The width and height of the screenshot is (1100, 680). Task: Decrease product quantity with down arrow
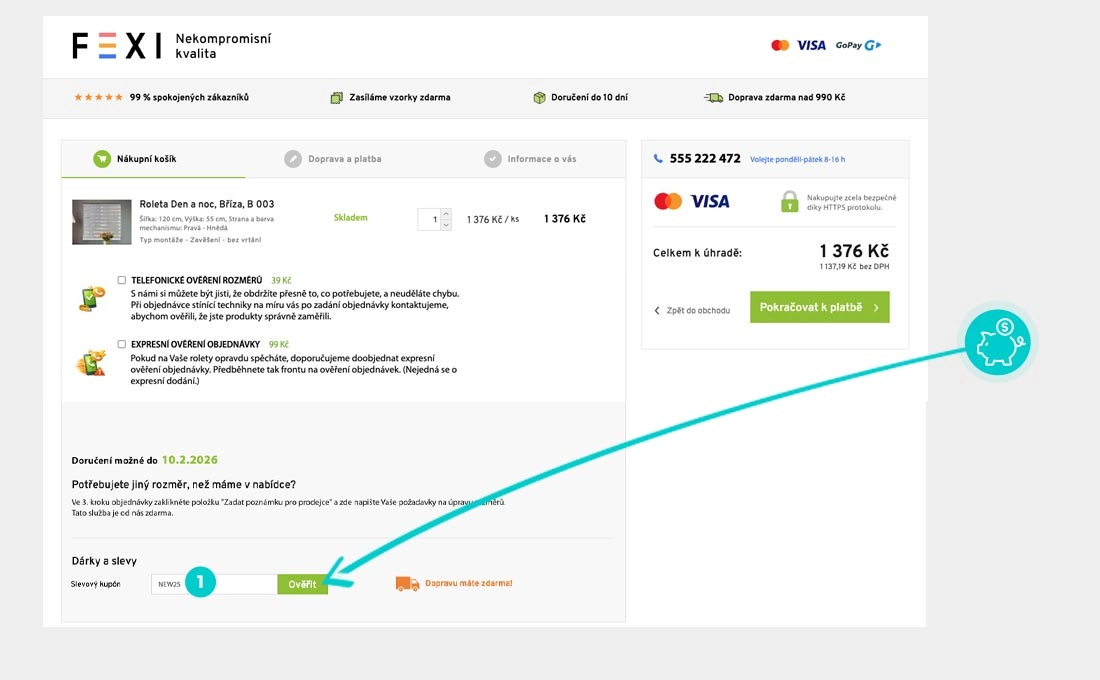click(445, 225)
